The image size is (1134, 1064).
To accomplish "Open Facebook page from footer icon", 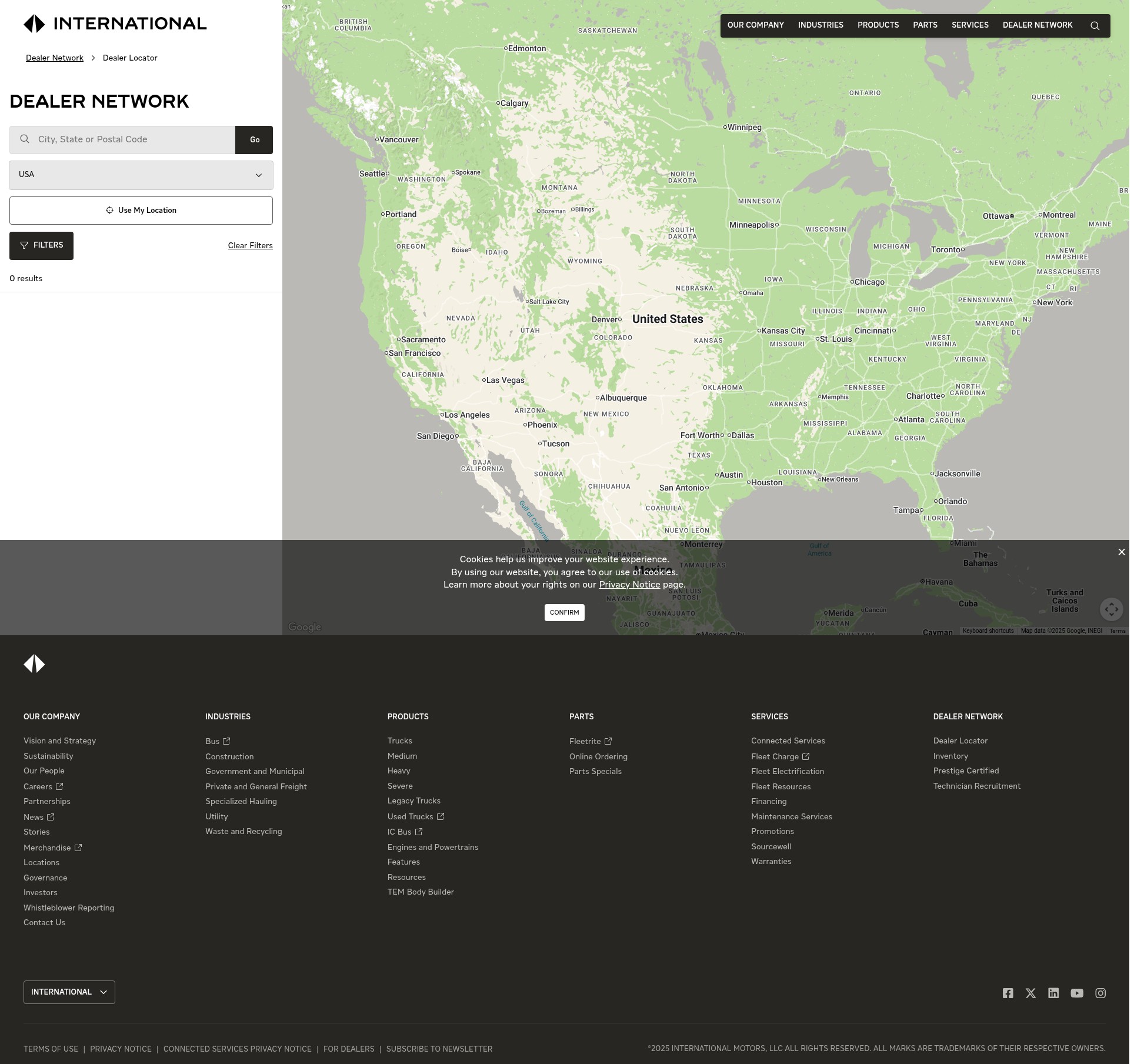I will tap(1008, 993).
